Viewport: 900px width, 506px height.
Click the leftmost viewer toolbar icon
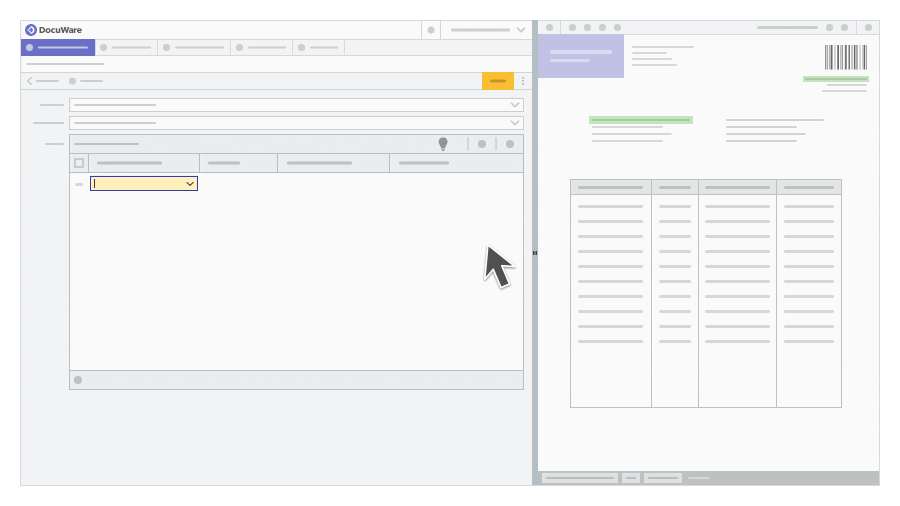point(549,28)
